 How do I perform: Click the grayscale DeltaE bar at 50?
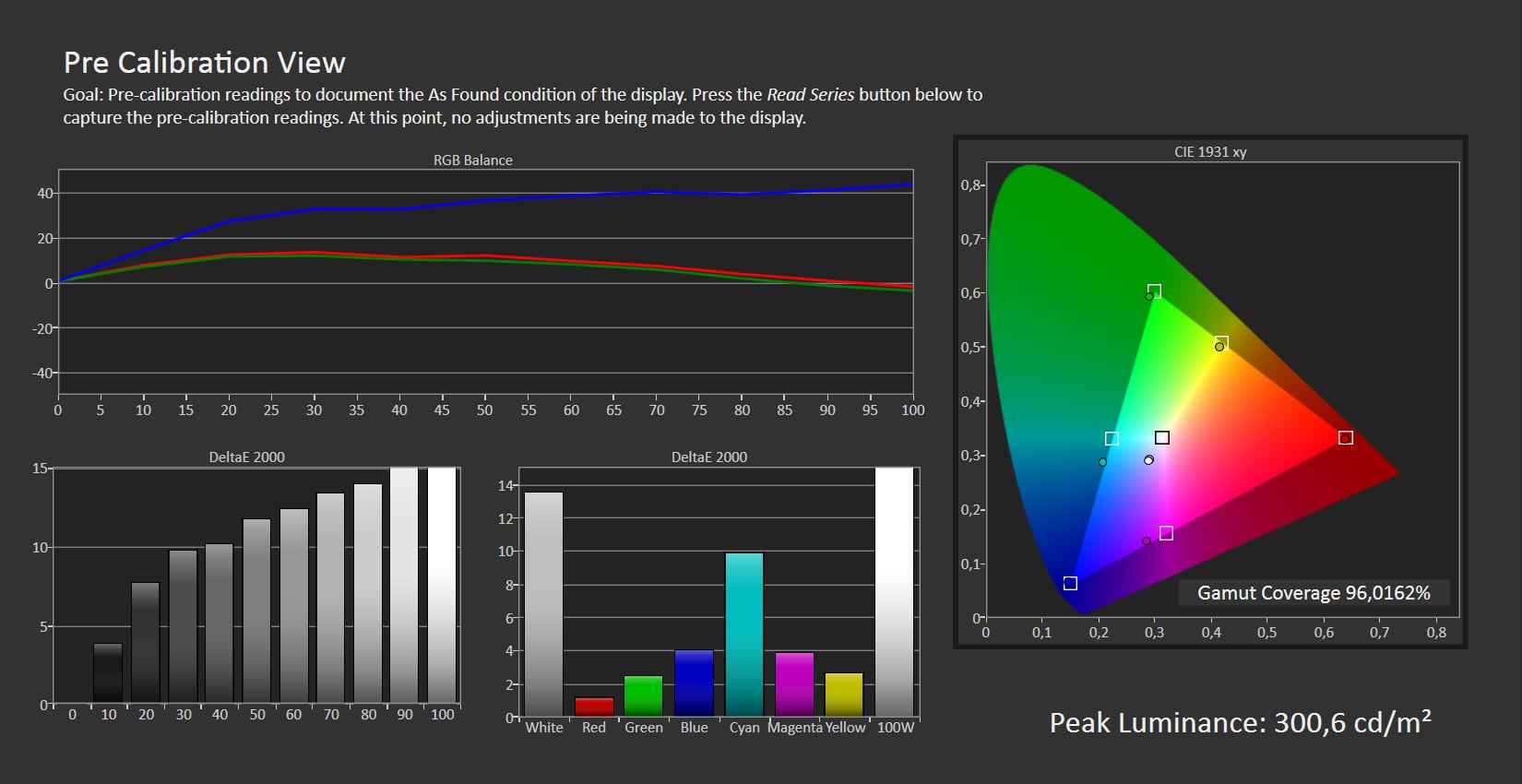tap(256, 611)
